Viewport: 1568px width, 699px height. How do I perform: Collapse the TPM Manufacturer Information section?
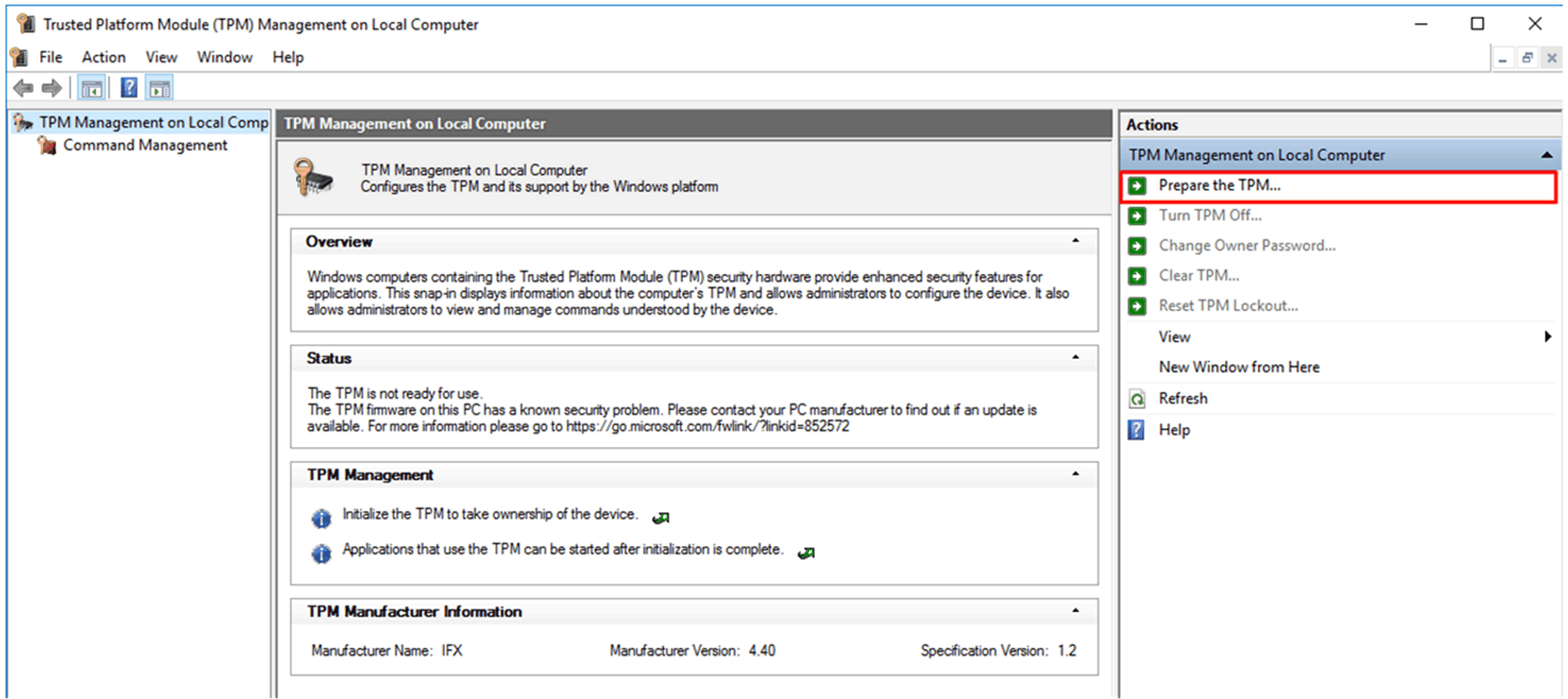point(1075,611)
